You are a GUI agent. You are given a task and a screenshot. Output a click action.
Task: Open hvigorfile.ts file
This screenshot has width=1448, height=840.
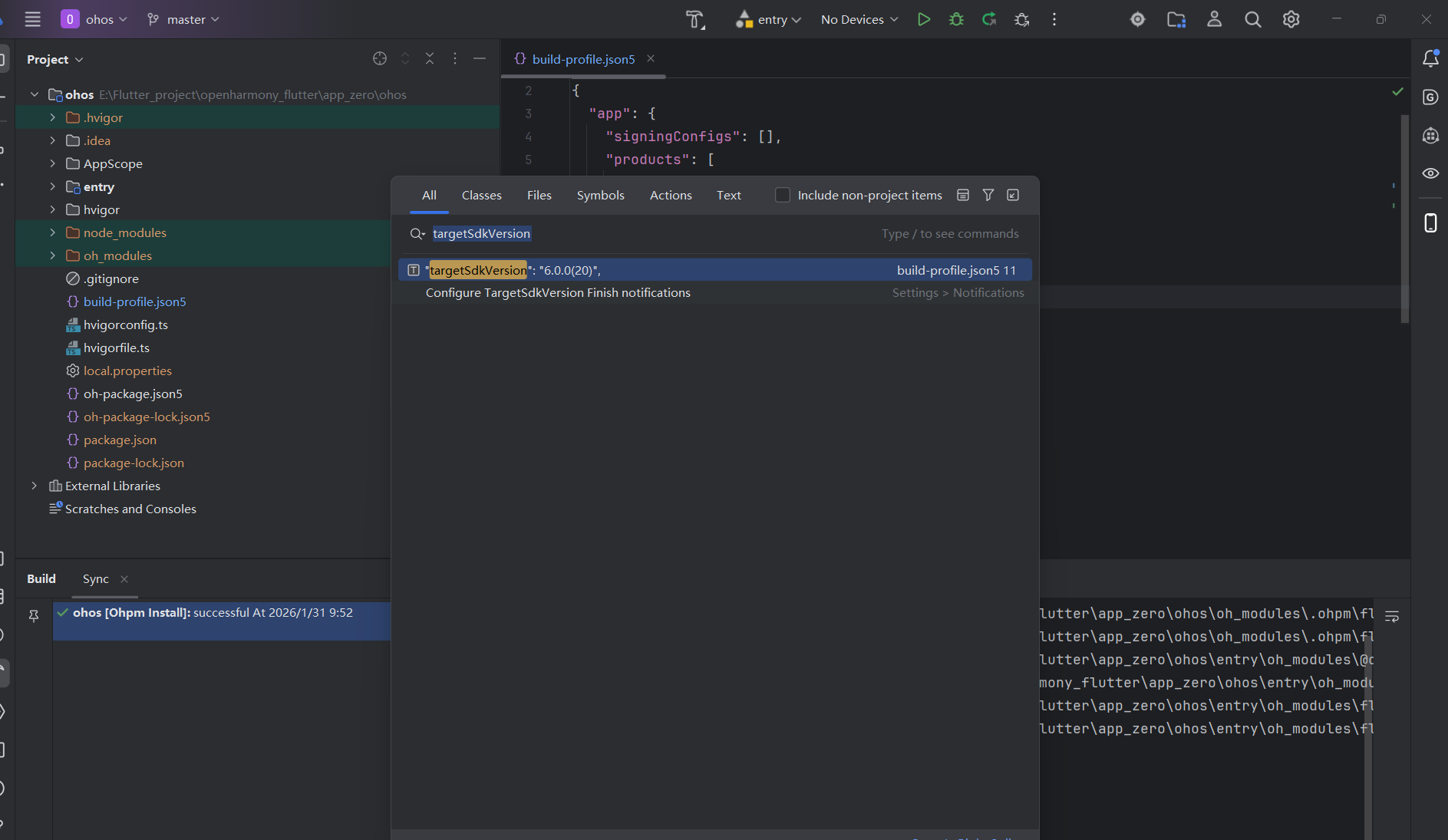(116, 348)
